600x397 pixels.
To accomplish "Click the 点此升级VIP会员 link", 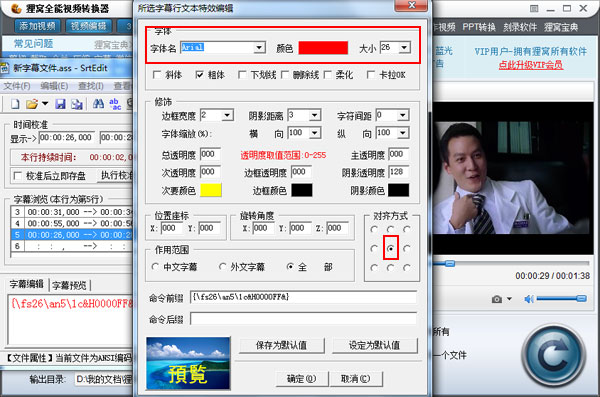I will point(531,65).
